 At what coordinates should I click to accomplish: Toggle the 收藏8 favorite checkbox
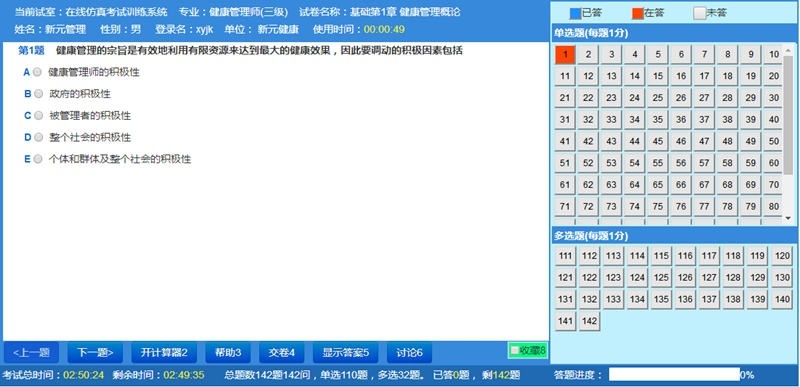[515, 350]
